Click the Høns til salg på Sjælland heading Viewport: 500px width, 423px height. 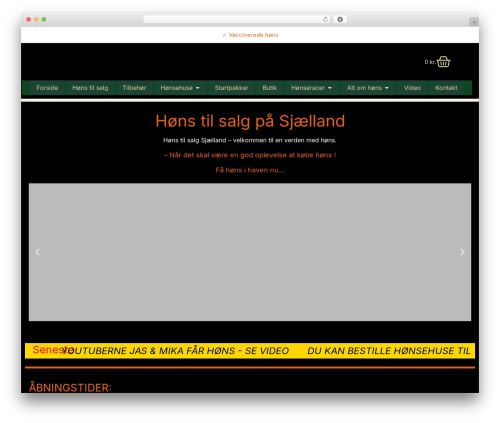click(x=250, y=121)
